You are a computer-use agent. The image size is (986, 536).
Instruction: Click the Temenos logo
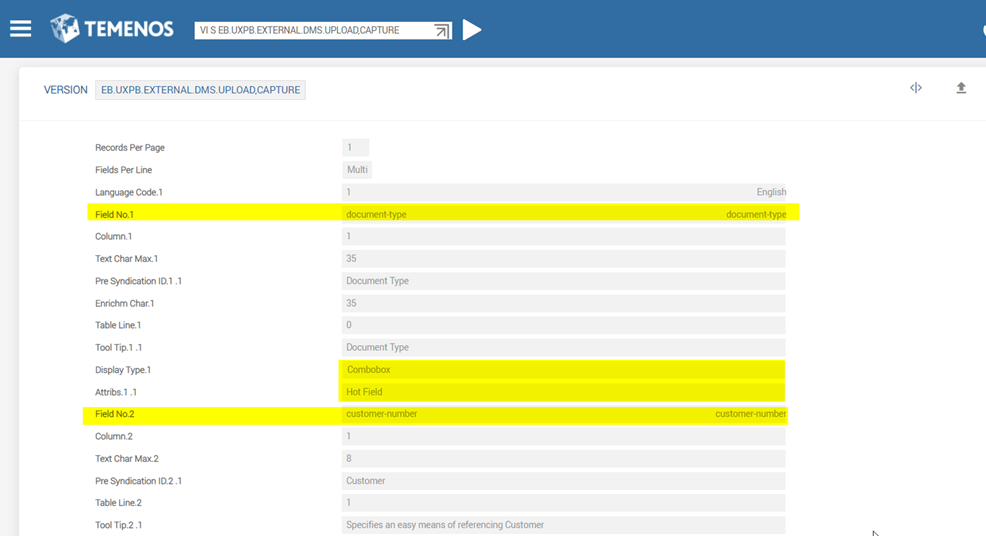112,29
